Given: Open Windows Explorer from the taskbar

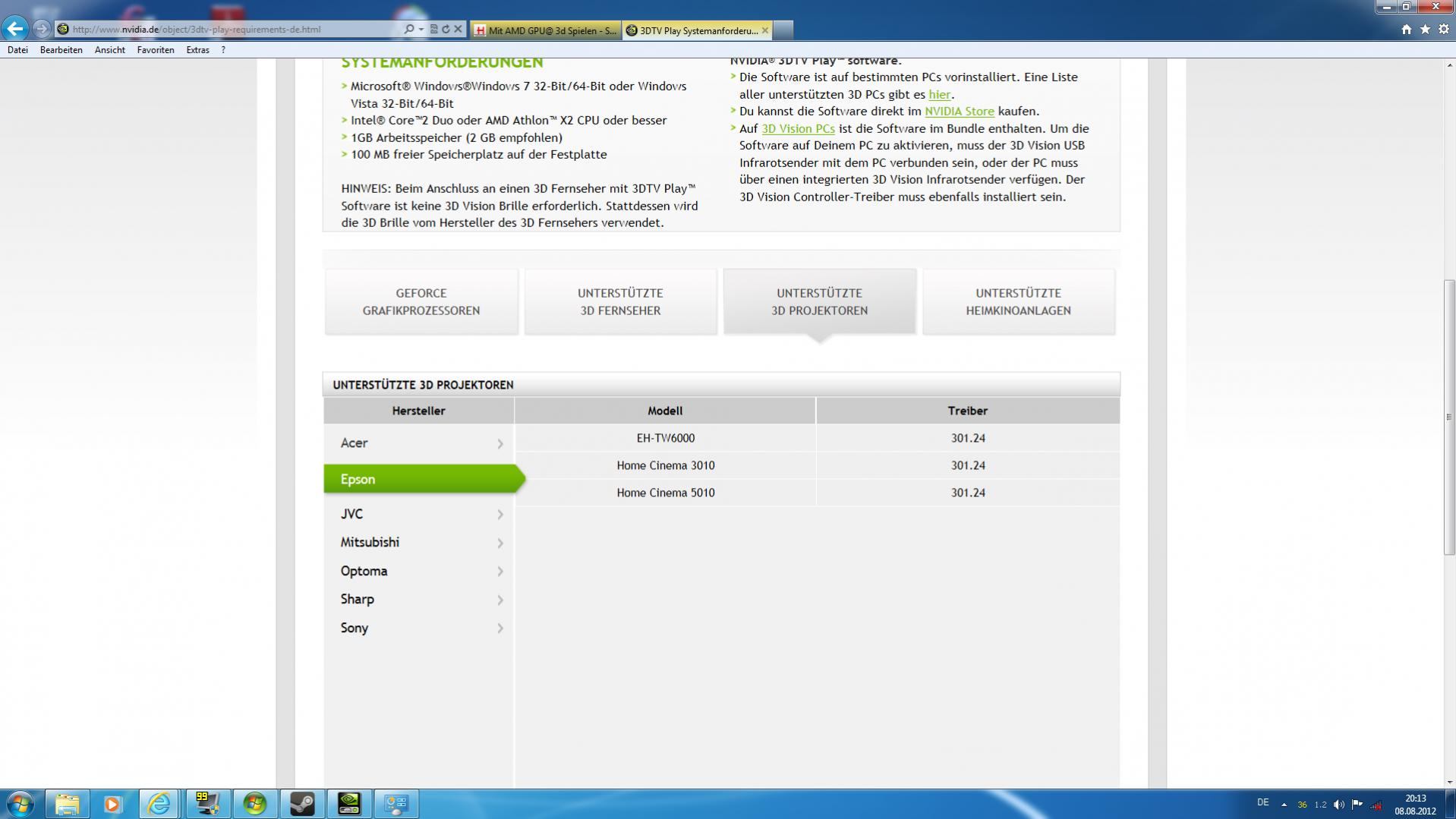Looking at the screenshot, I should (x=67, y=804).
